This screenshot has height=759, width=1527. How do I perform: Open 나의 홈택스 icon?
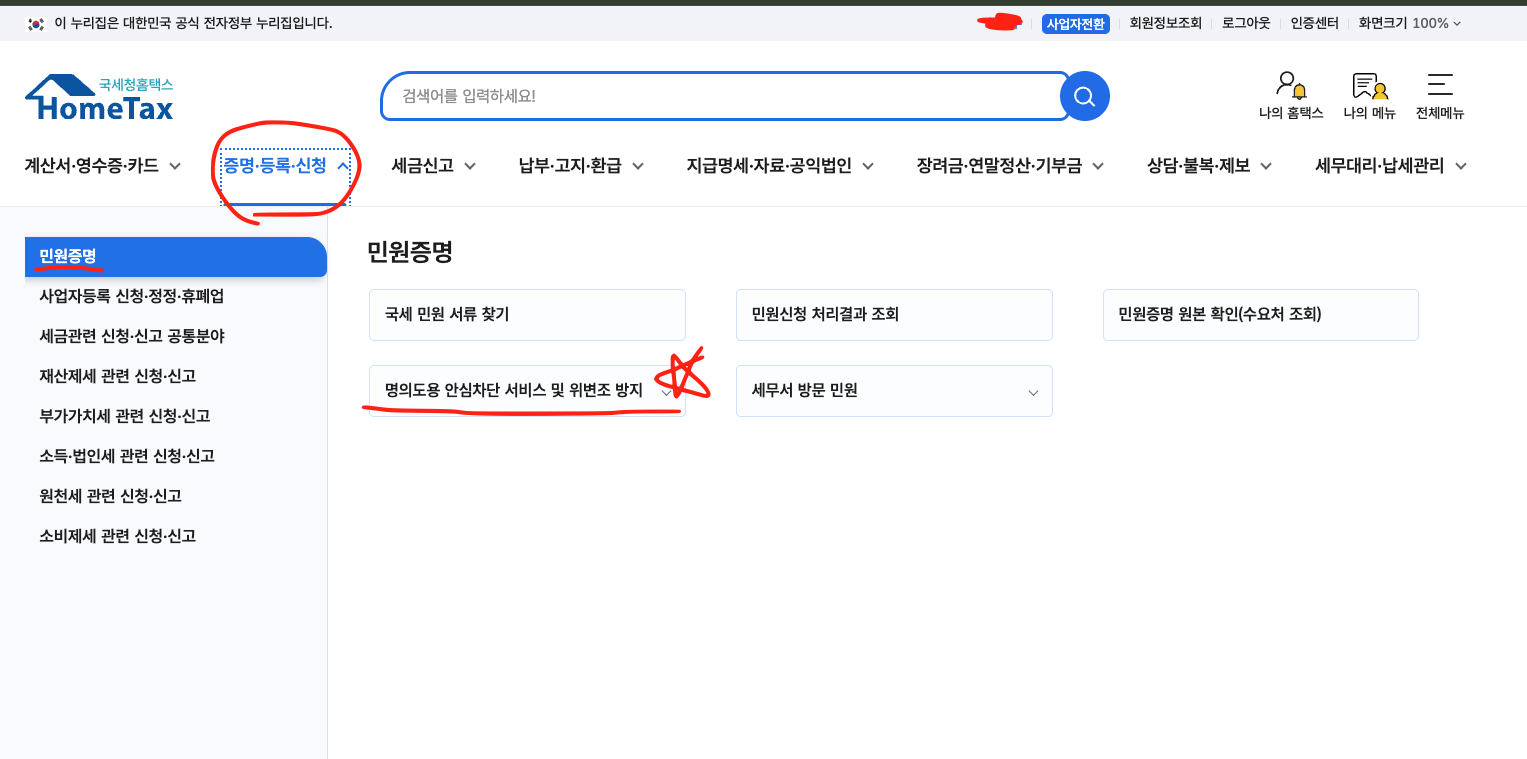point(1291,96)
